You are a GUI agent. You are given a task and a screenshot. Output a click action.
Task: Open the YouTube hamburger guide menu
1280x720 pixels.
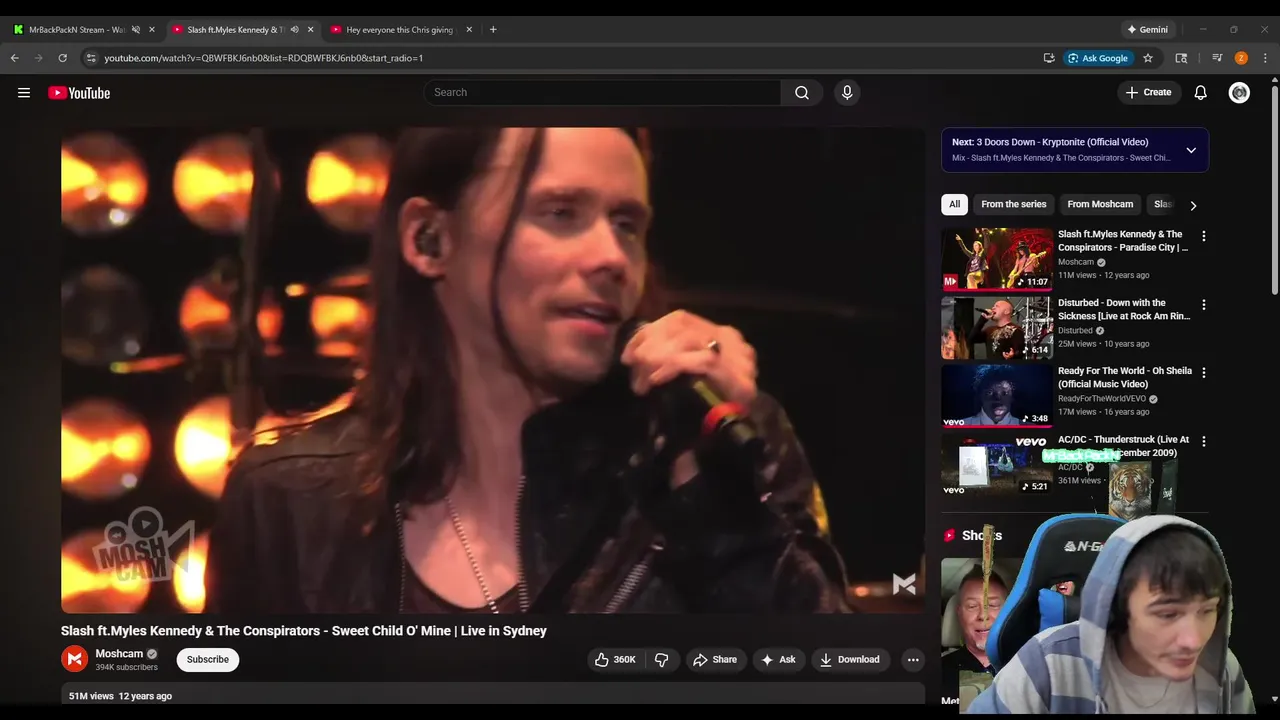pyautogui.click(x=24, y=93)
